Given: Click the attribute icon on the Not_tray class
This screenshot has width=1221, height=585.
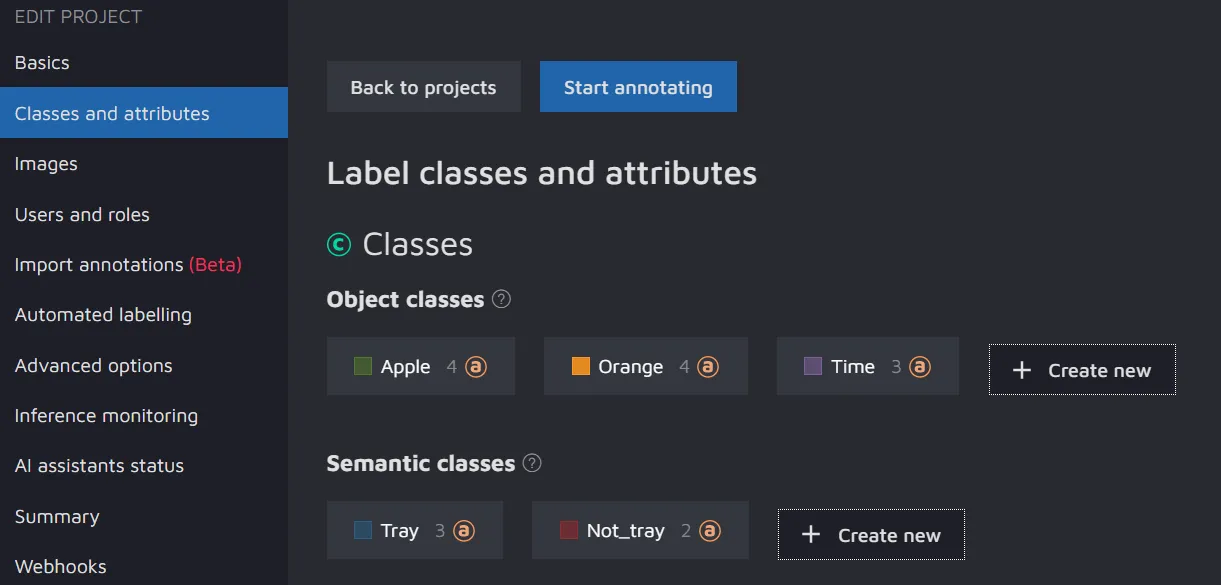Looking at the screenshot, I should coord(710,531).
